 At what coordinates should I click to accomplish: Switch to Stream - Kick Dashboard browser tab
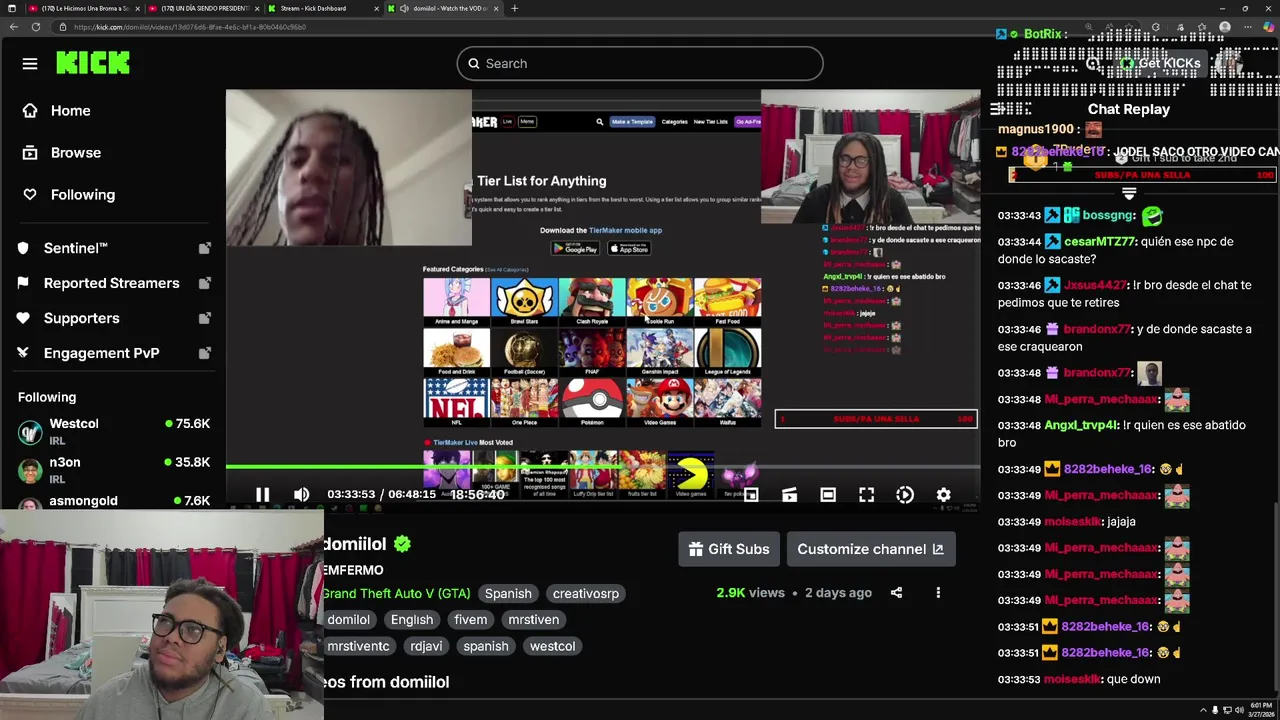322,8
